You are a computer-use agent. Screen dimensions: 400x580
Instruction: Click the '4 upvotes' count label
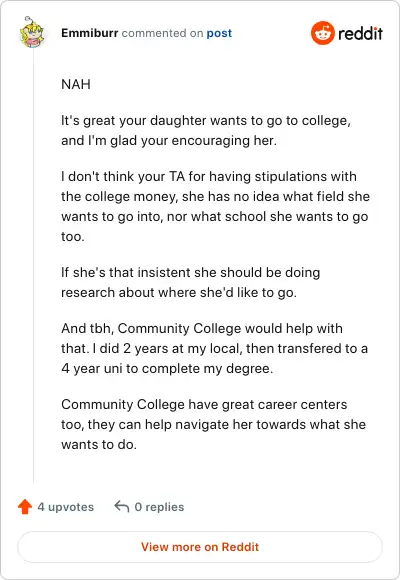[x=65, y=507]
